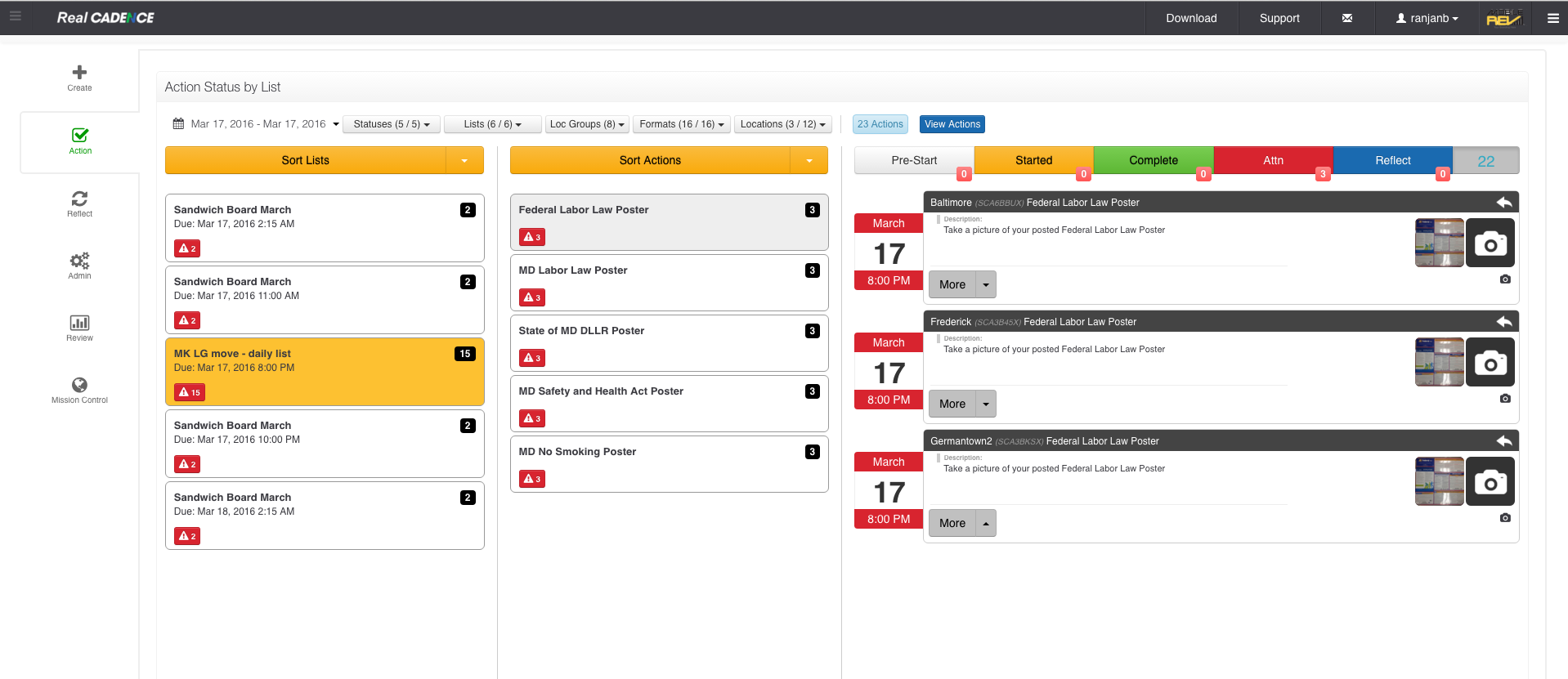Click the envelope messages icon
The image size is (1568, 679).
click(1346, 18)
